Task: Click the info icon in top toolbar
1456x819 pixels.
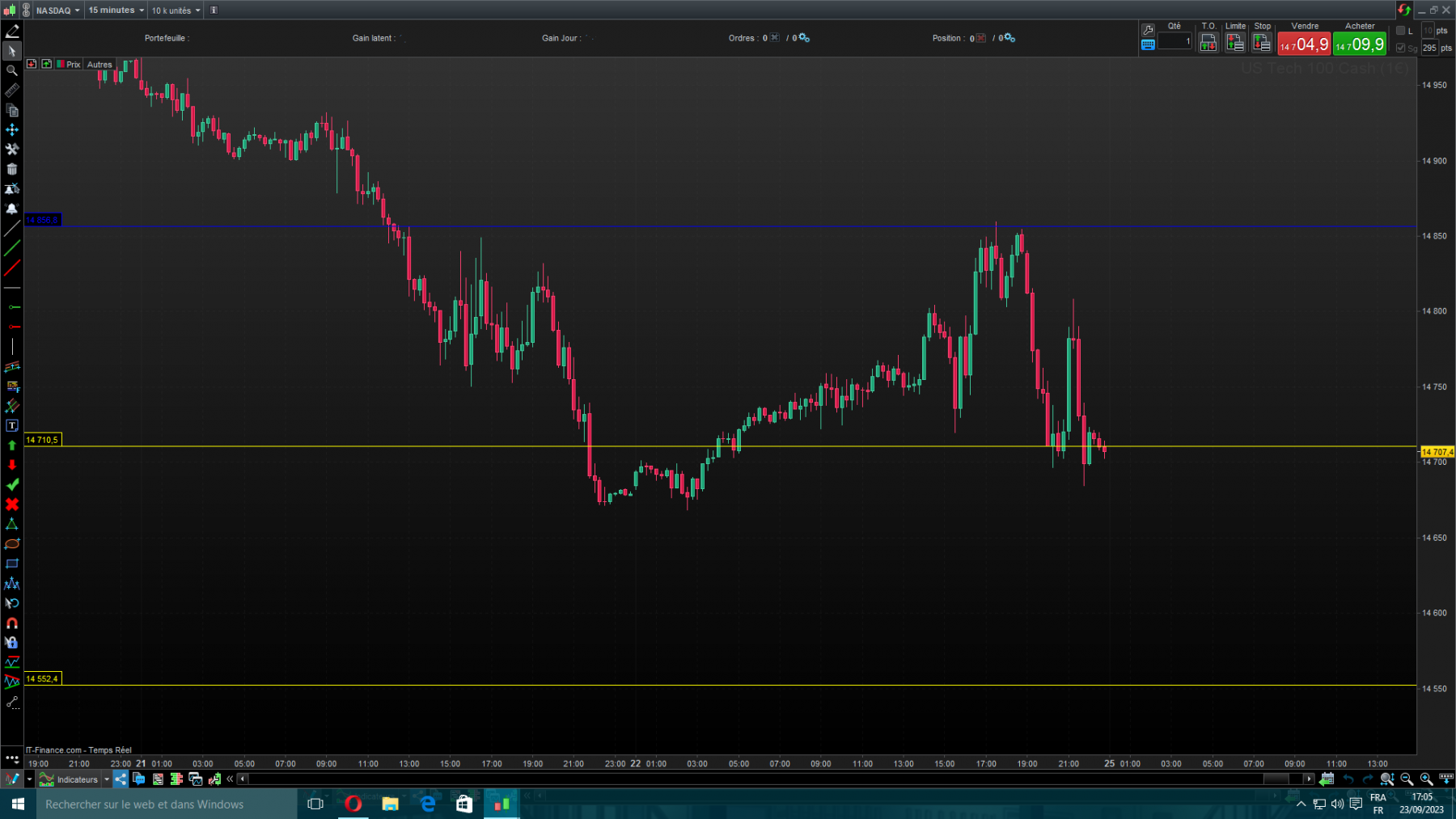Action: pos(214,11)
